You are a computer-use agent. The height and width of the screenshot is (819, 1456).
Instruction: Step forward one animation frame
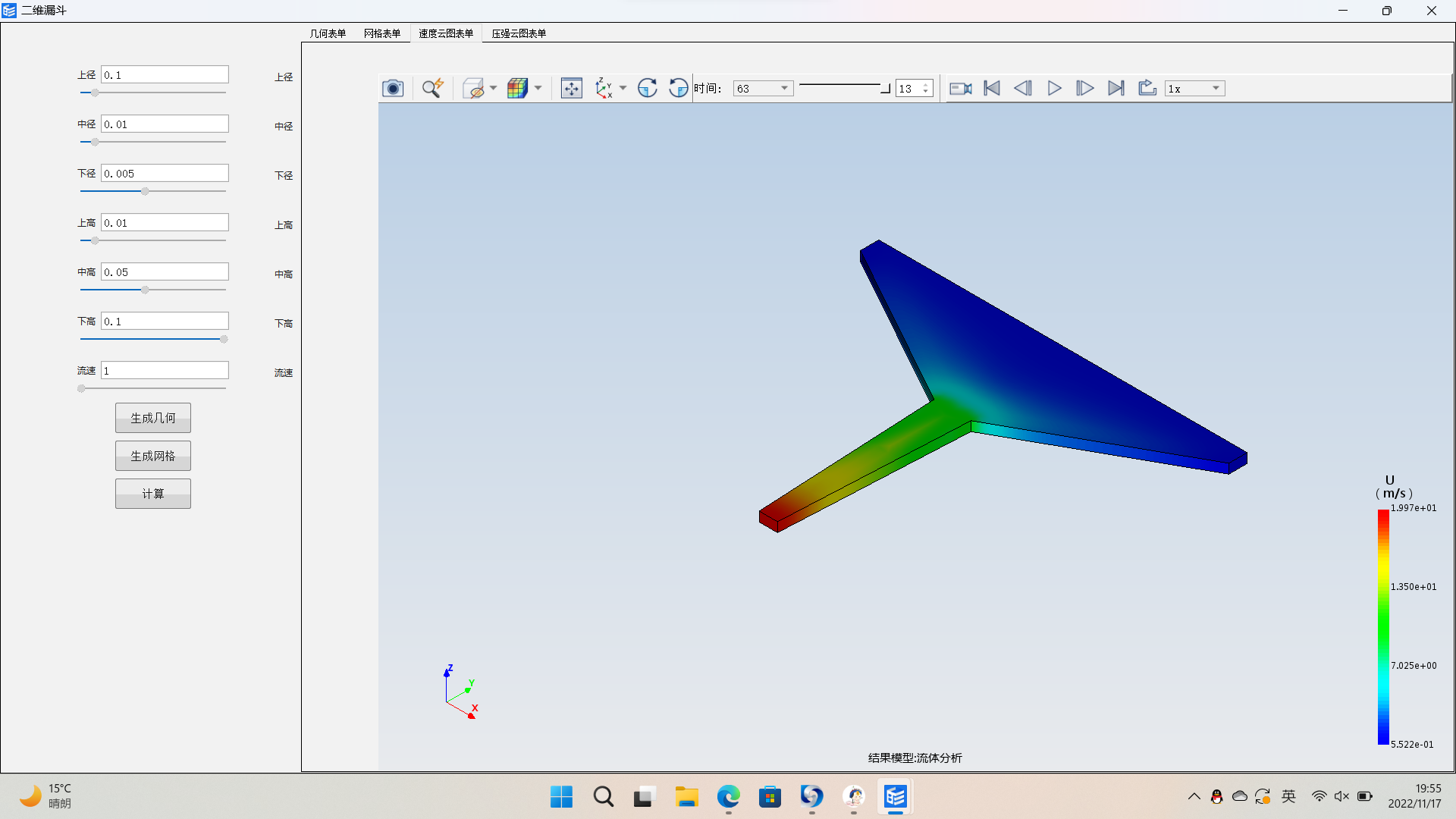[1085, 88]
